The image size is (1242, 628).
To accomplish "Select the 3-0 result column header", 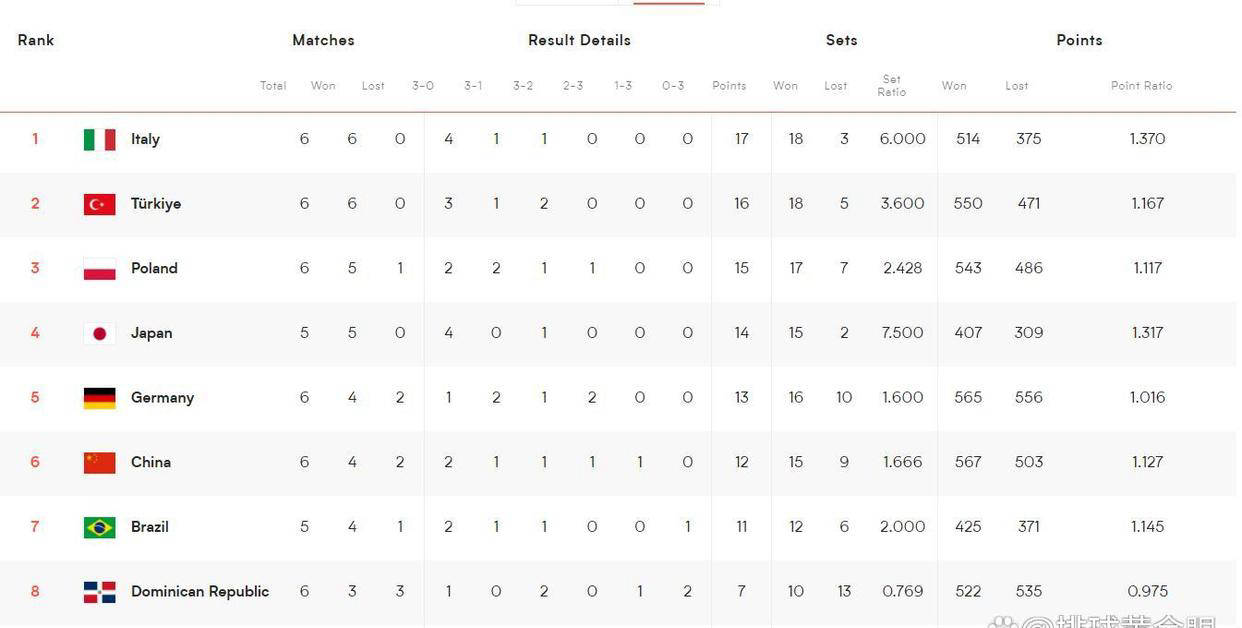I will (x=423, y=86).
